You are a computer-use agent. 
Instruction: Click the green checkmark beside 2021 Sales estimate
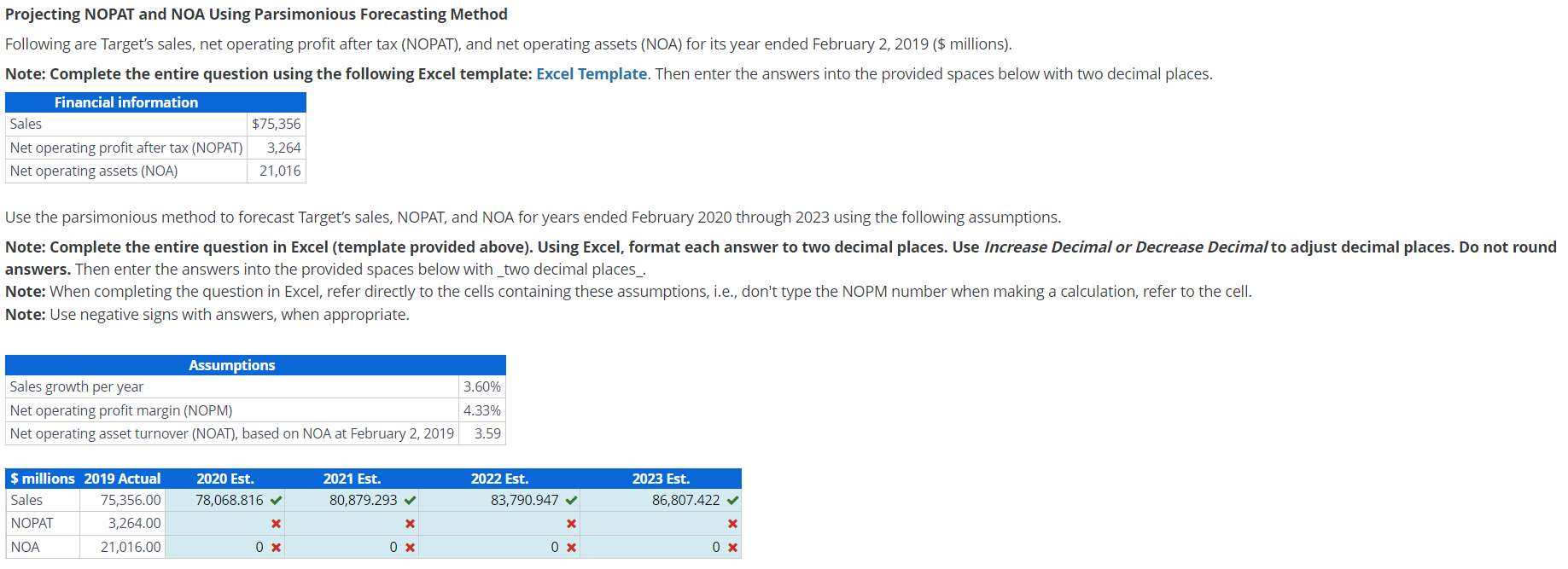[x=409, y=499]
